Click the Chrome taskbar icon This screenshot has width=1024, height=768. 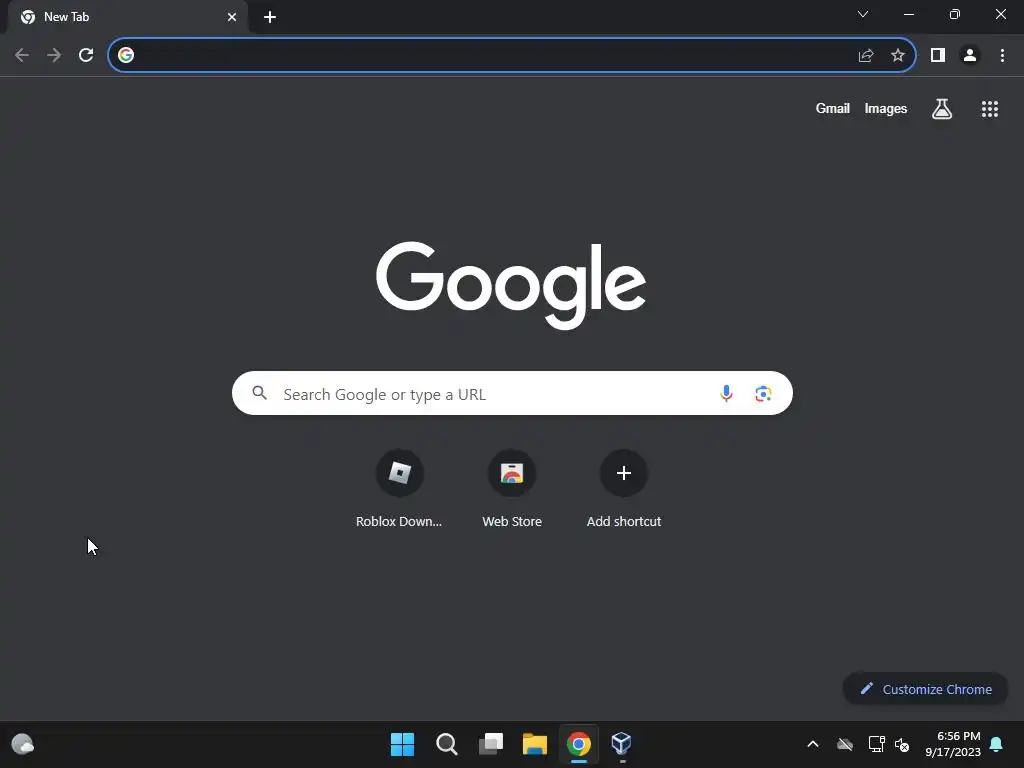579,744
